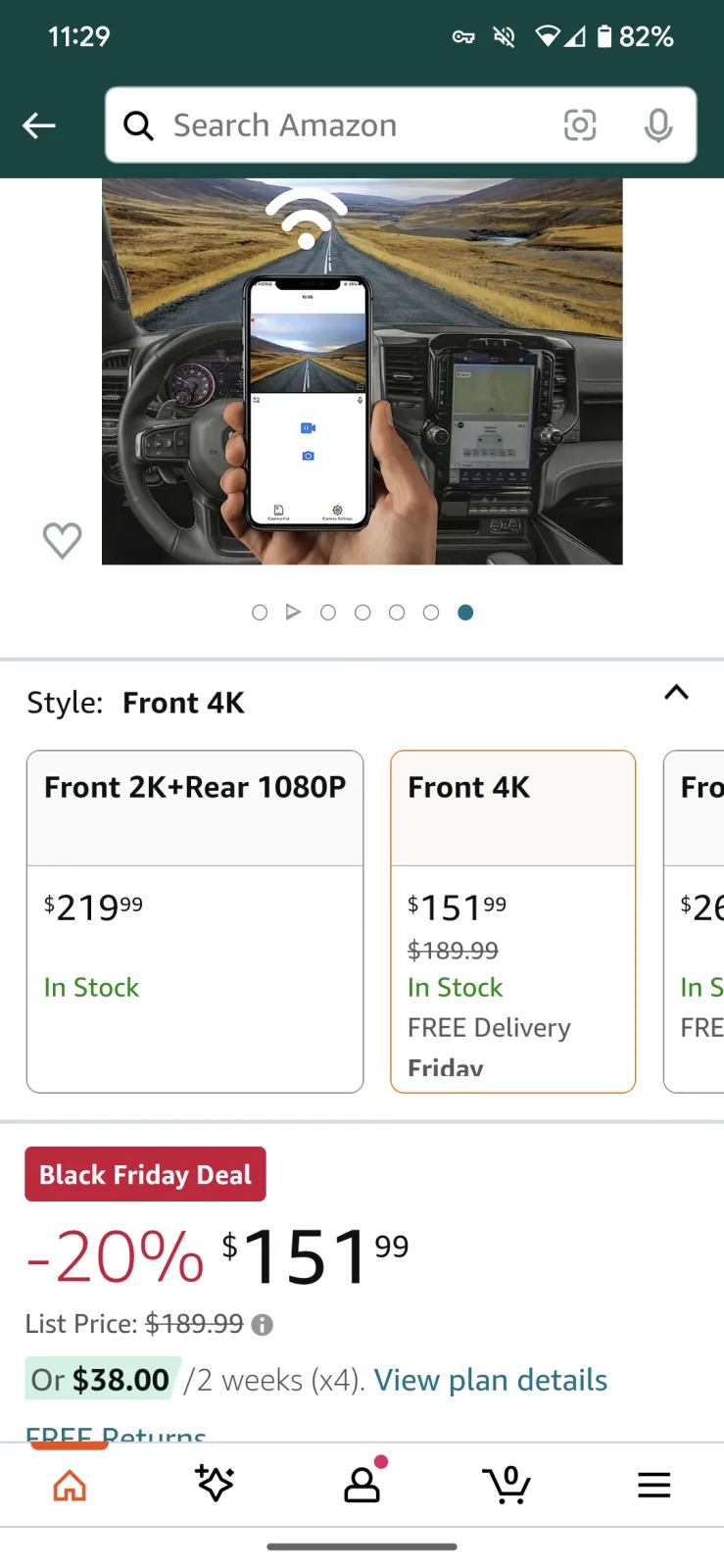Open AI sparkle assistant icon
The height and width of the screenshot is (1568, 724).
coord(215,1484)
